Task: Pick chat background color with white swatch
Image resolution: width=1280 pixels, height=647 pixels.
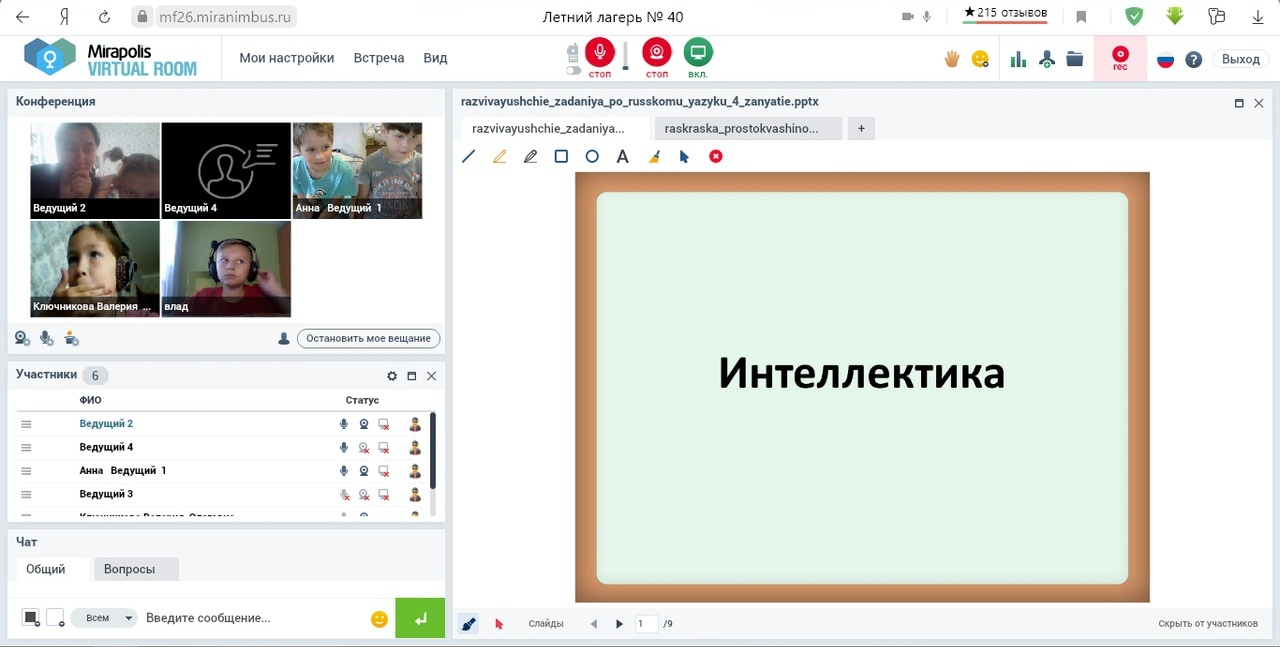Action: pyautogui.click(x=55, y=618)
